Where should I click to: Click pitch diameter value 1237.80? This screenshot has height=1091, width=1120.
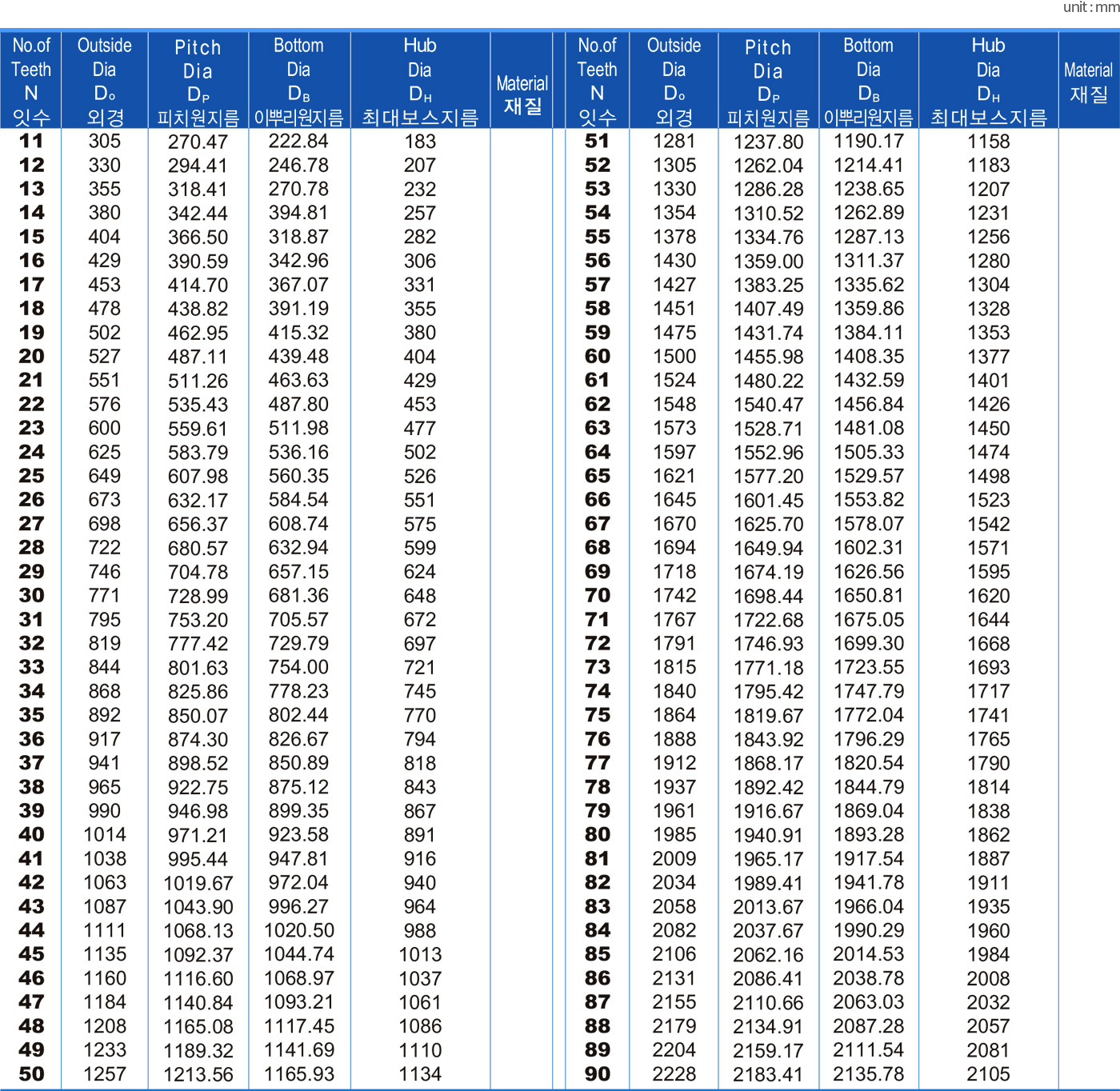(x=769, y=142)
